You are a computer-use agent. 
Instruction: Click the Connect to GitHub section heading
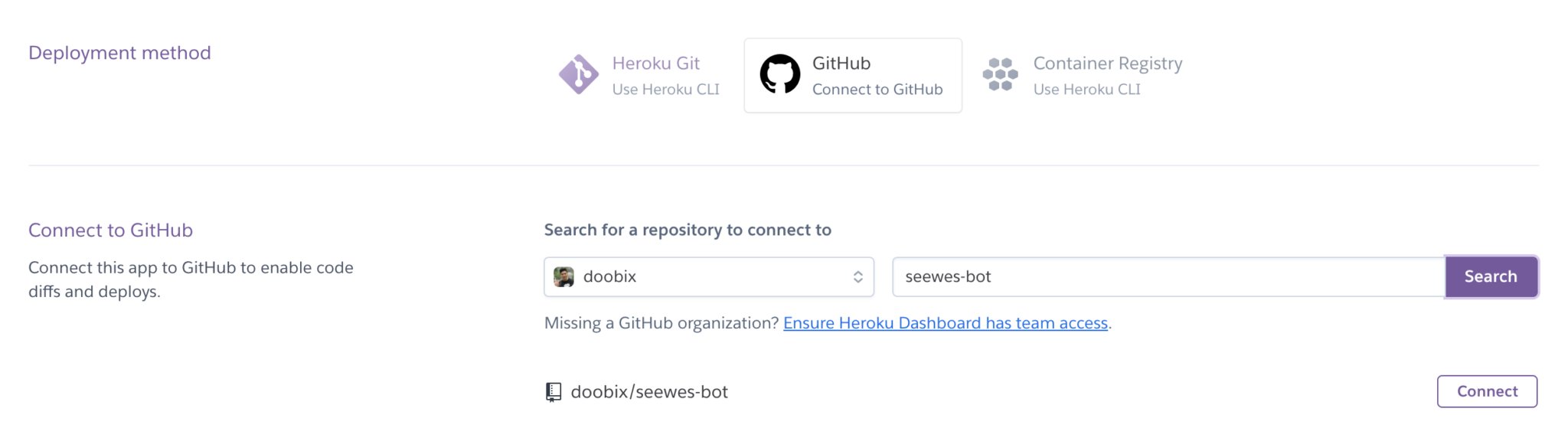(x=110, y=230)
